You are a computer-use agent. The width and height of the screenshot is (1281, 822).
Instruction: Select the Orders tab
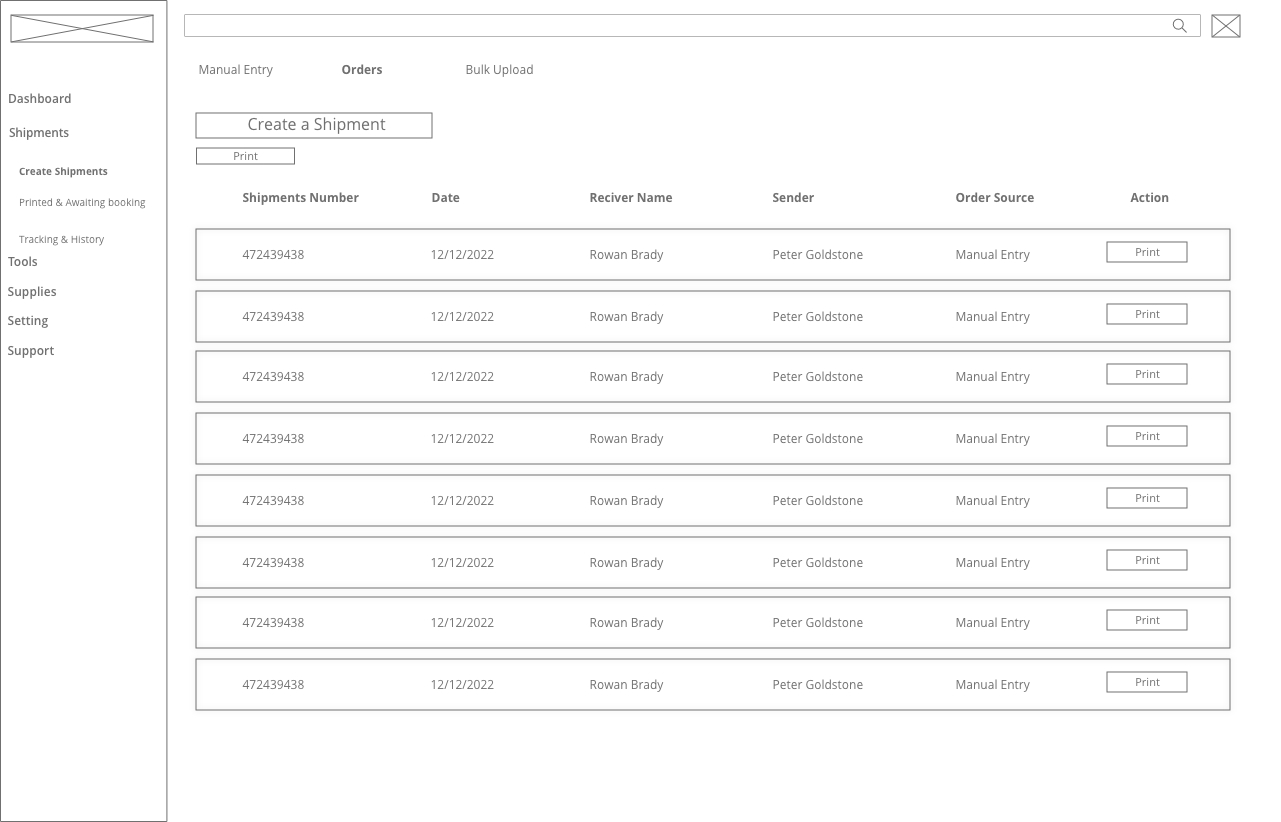pyautogui.click(x=362, y=70)
